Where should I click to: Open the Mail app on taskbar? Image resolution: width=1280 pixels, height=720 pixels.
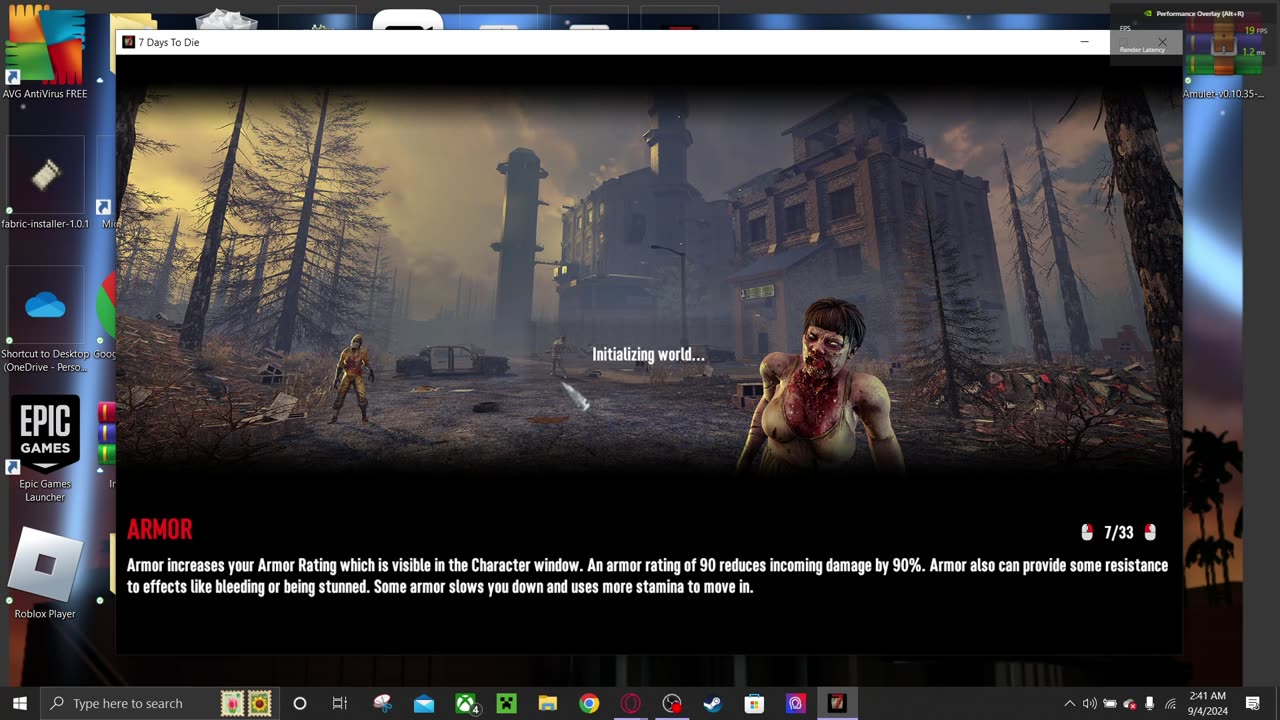424,703
